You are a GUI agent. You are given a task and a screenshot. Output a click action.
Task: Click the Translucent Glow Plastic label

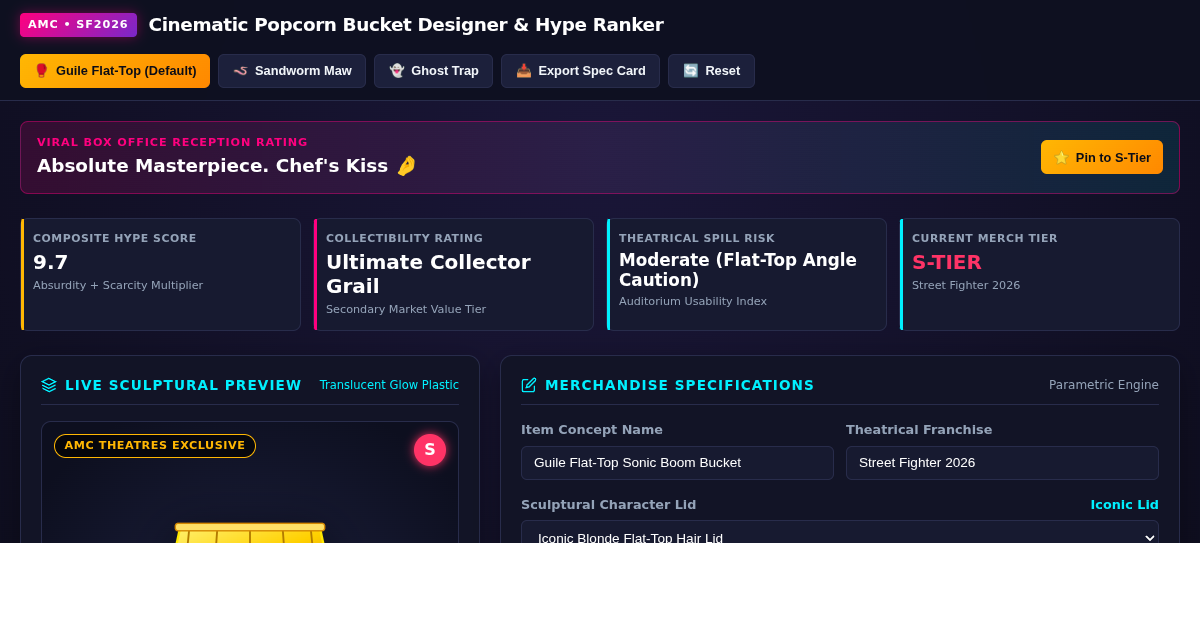click(x=389, y=385)
